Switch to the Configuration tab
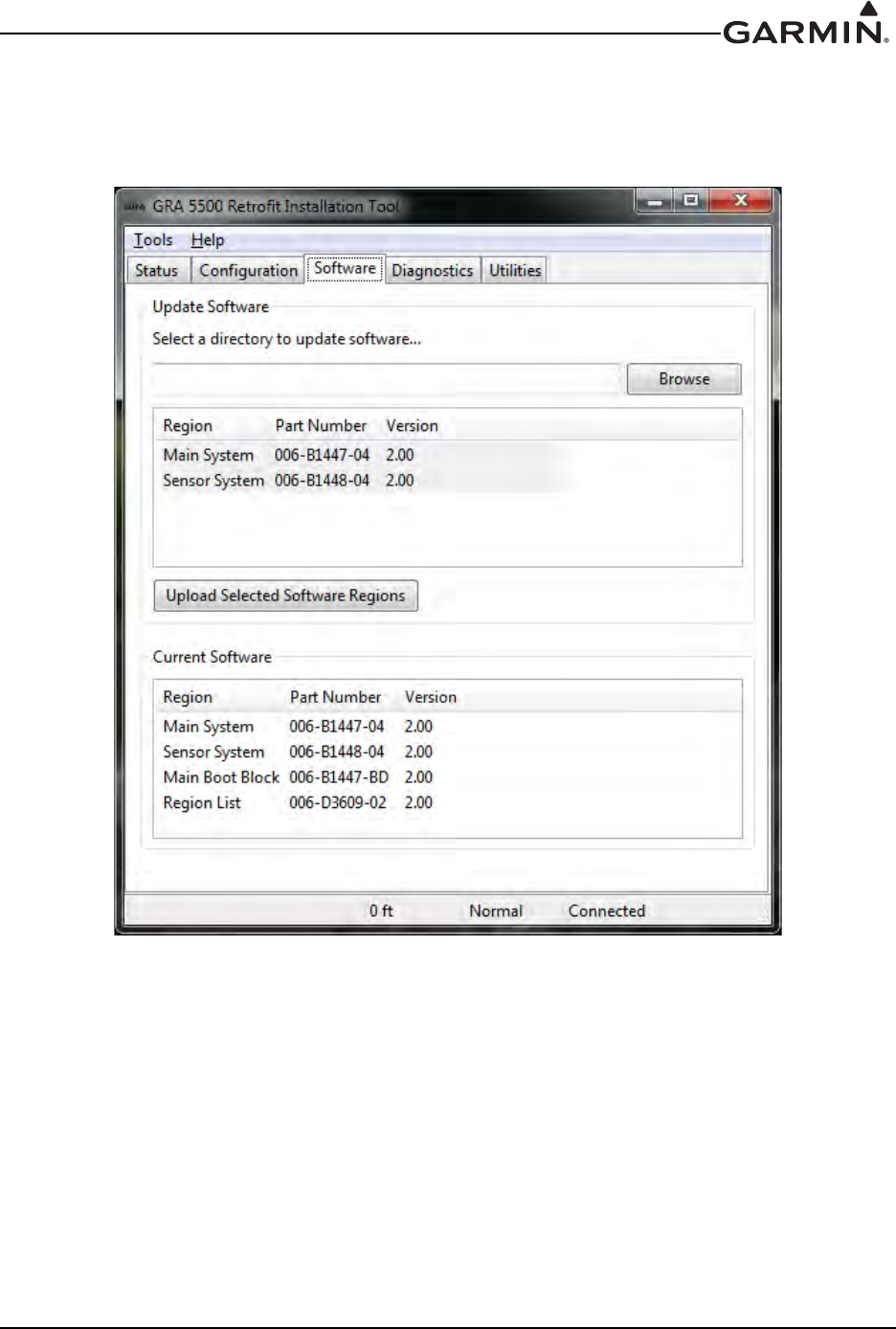The image size is (896, 1329). pyautogui.click(x=248, y=271)
